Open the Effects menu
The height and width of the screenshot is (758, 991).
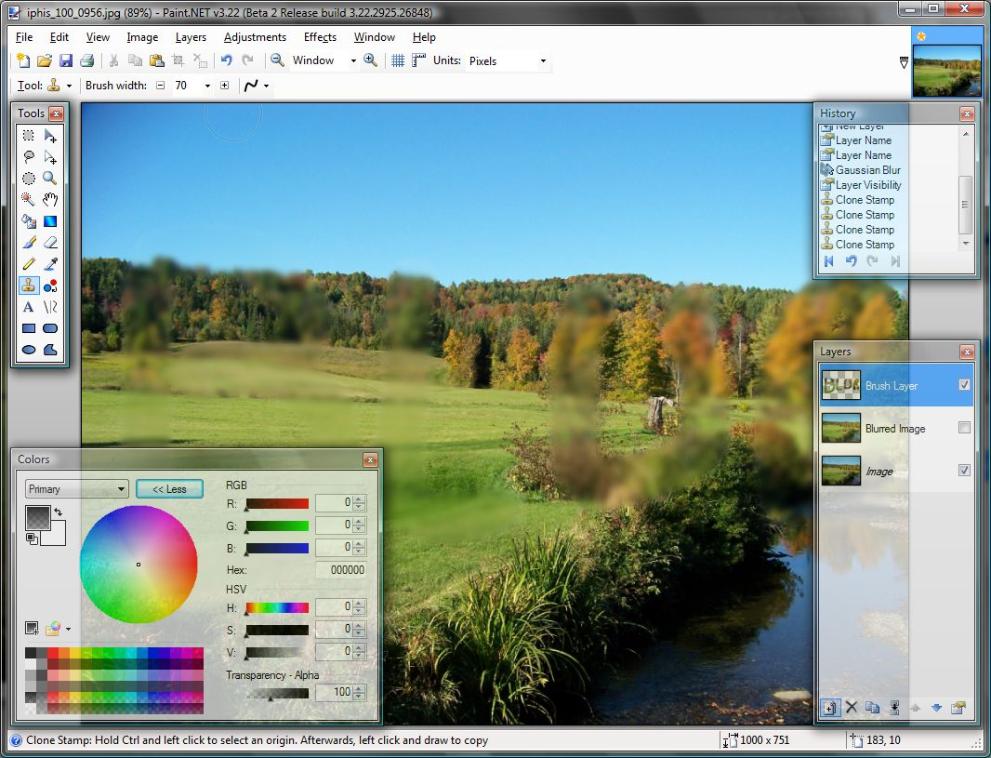[320, 37]
